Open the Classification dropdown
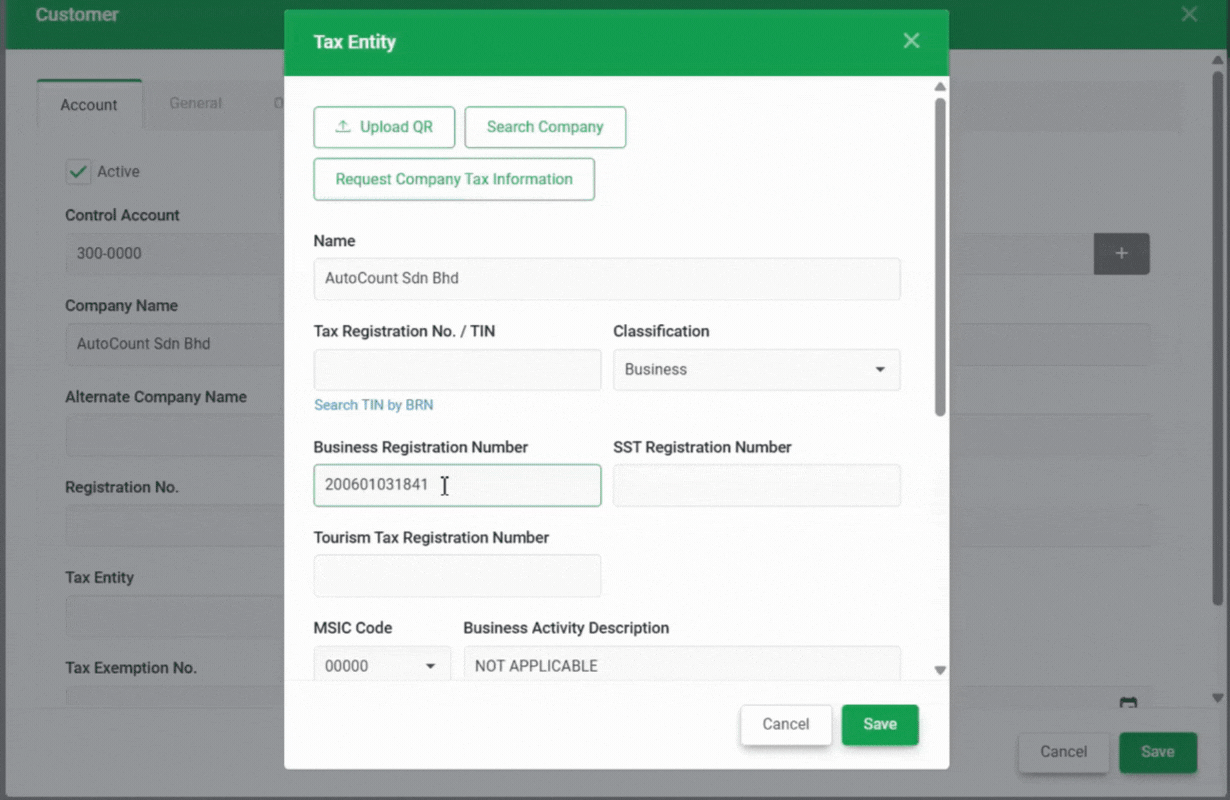Image resolution: width=1230 pixels, height=800 pixels. pos(756,370)
